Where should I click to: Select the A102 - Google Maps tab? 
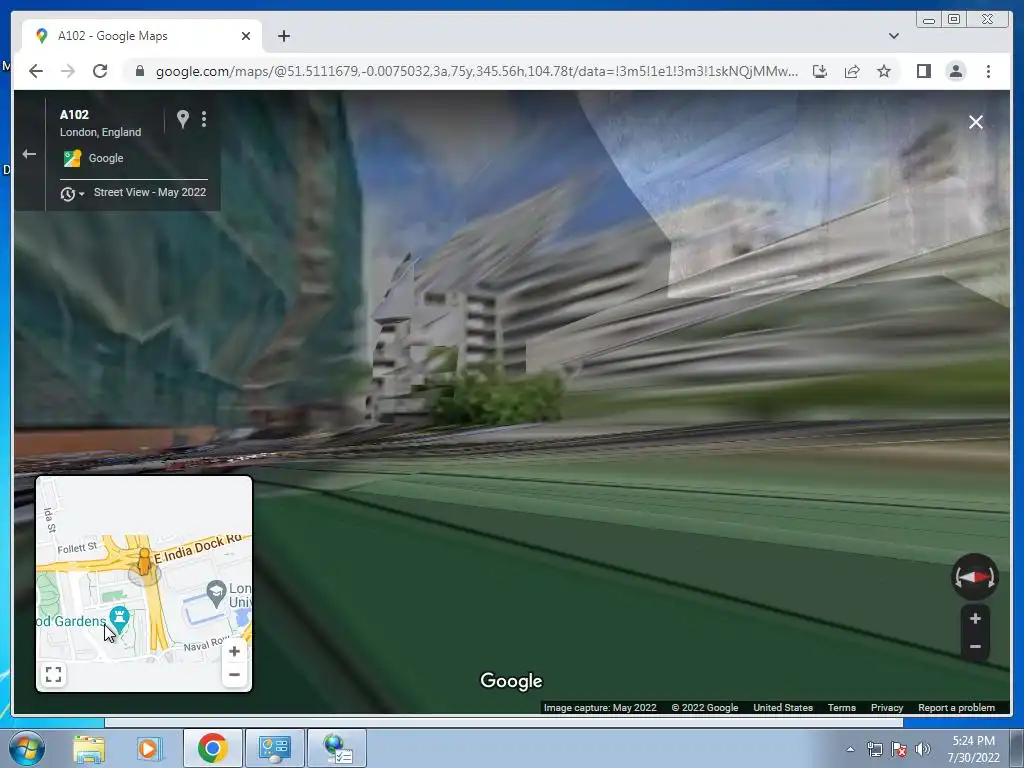point(142,36)
